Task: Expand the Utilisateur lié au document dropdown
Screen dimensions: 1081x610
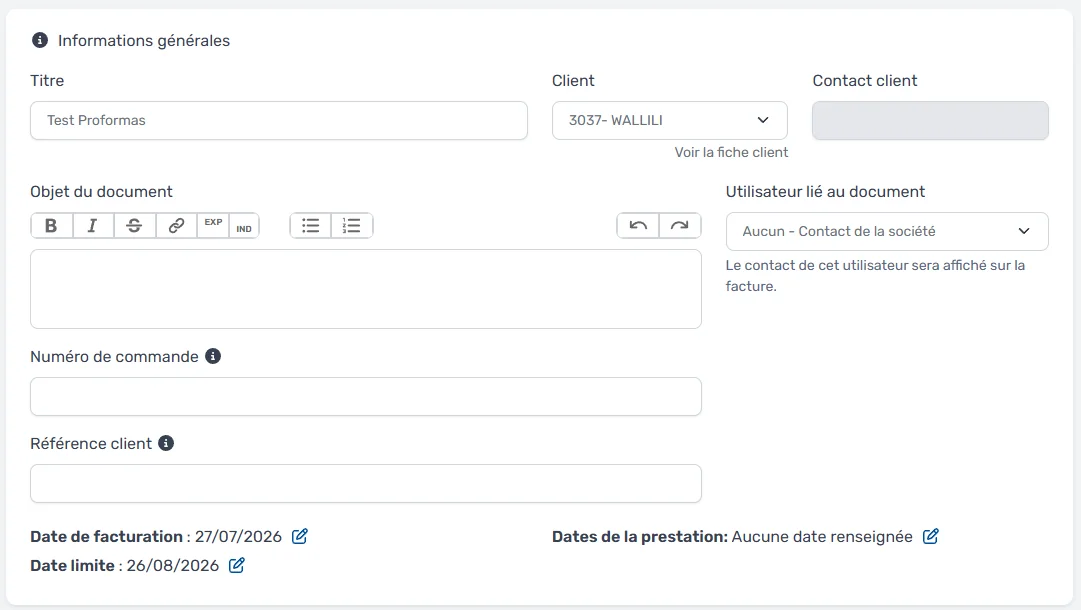Action: (887, 232)
